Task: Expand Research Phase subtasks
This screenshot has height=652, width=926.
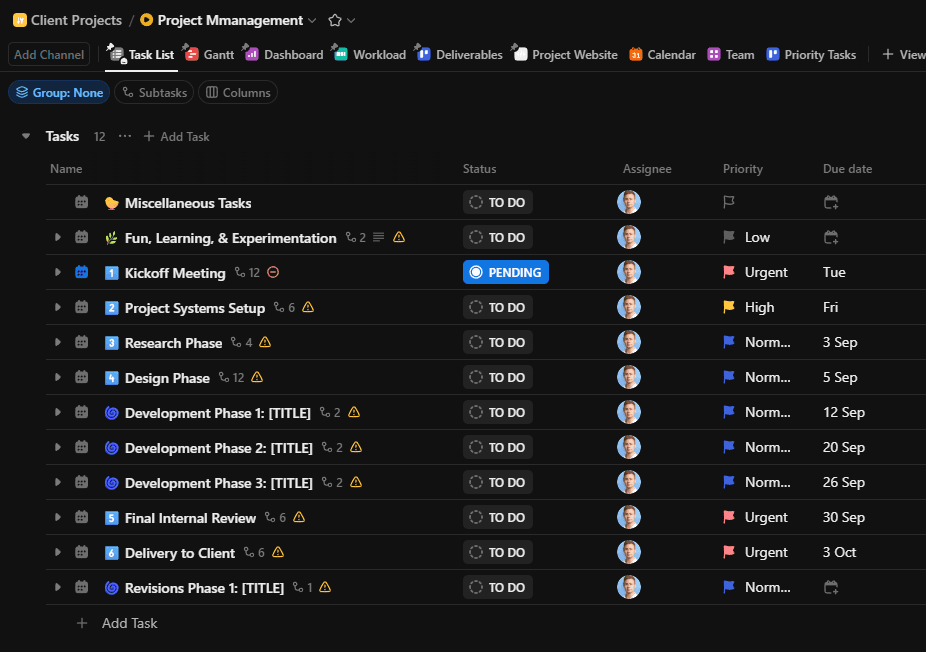Action: coord(58,342)
